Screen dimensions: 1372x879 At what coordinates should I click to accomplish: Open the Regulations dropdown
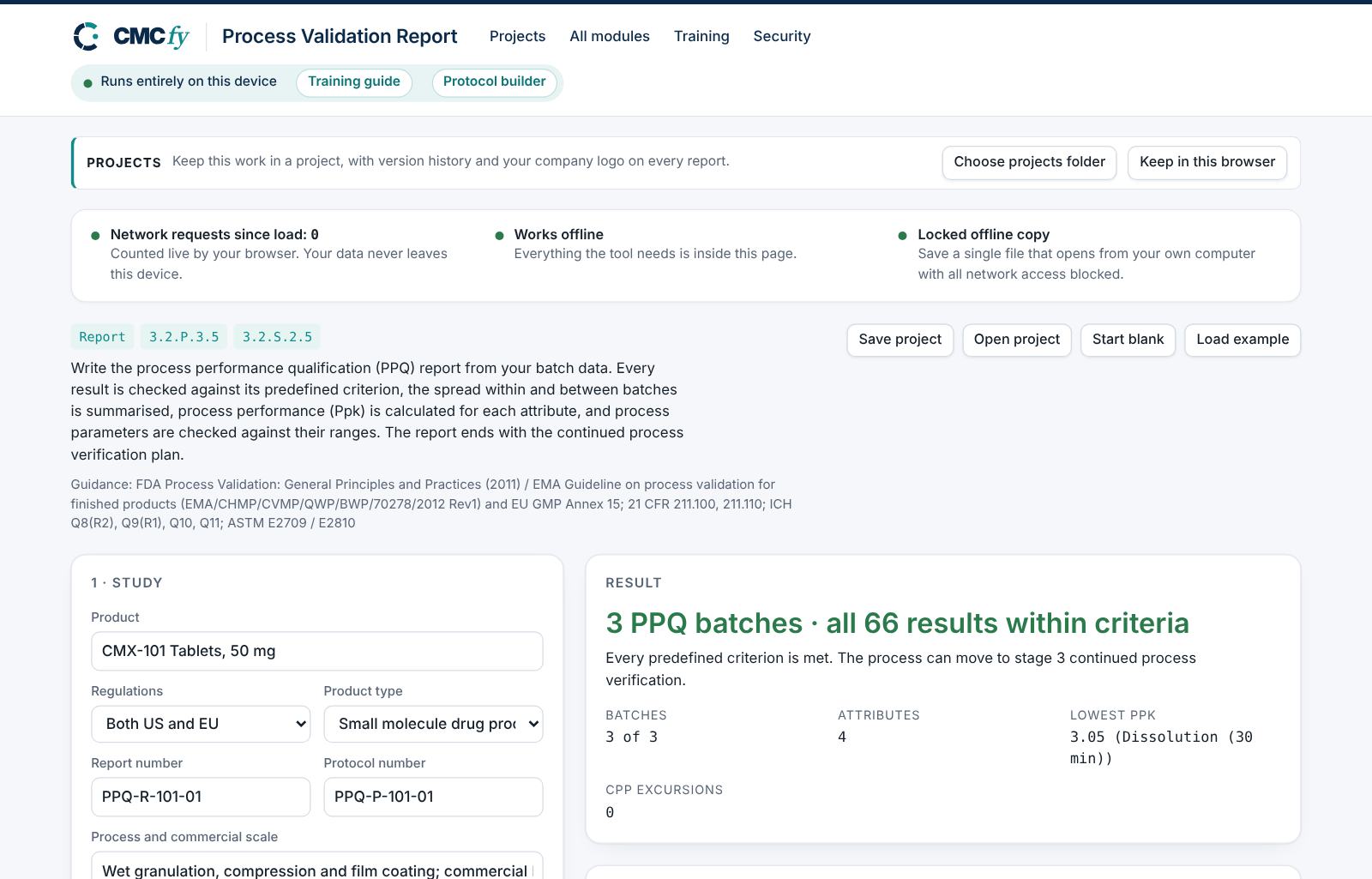click(x=201, y=724)
